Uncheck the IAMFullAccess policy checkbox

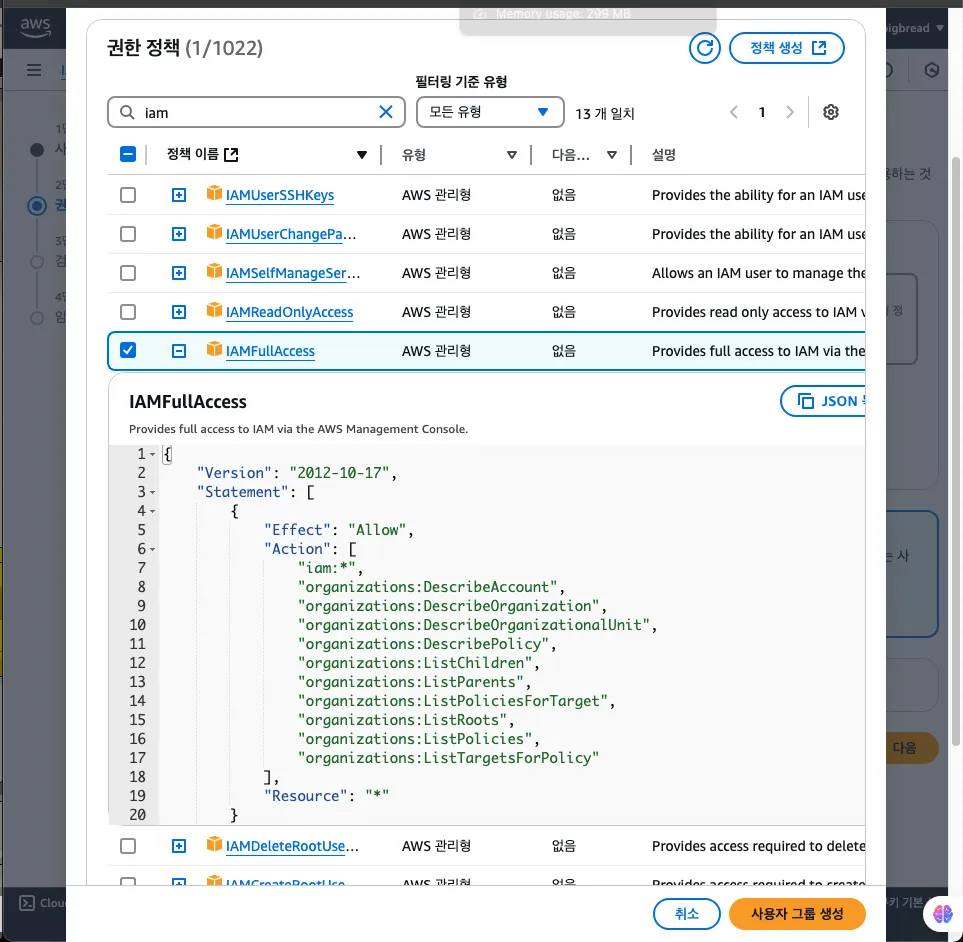coord(128,350)
